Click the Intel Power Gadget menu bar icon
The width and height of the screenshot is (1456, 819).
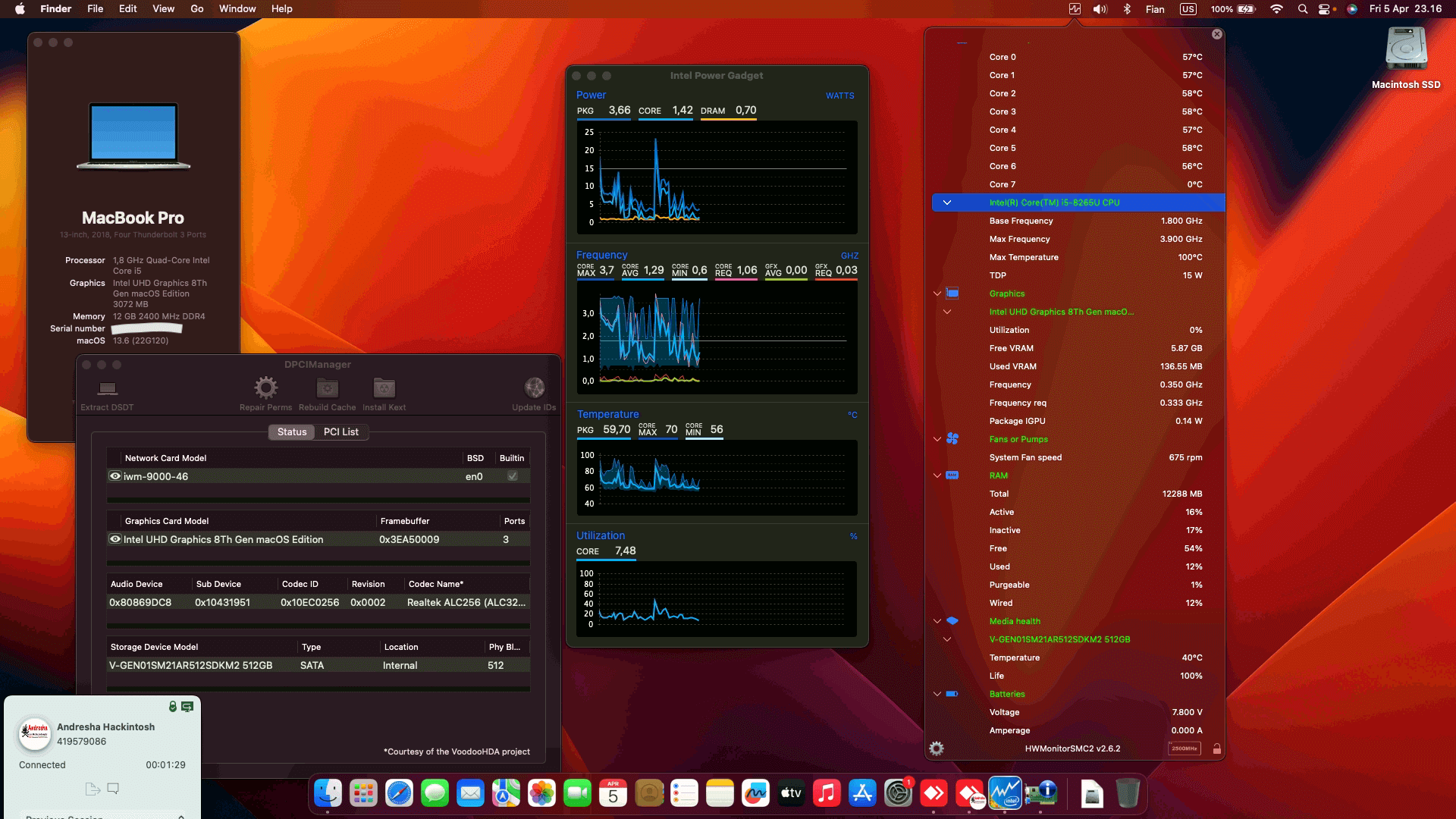tap(1073, 9)
